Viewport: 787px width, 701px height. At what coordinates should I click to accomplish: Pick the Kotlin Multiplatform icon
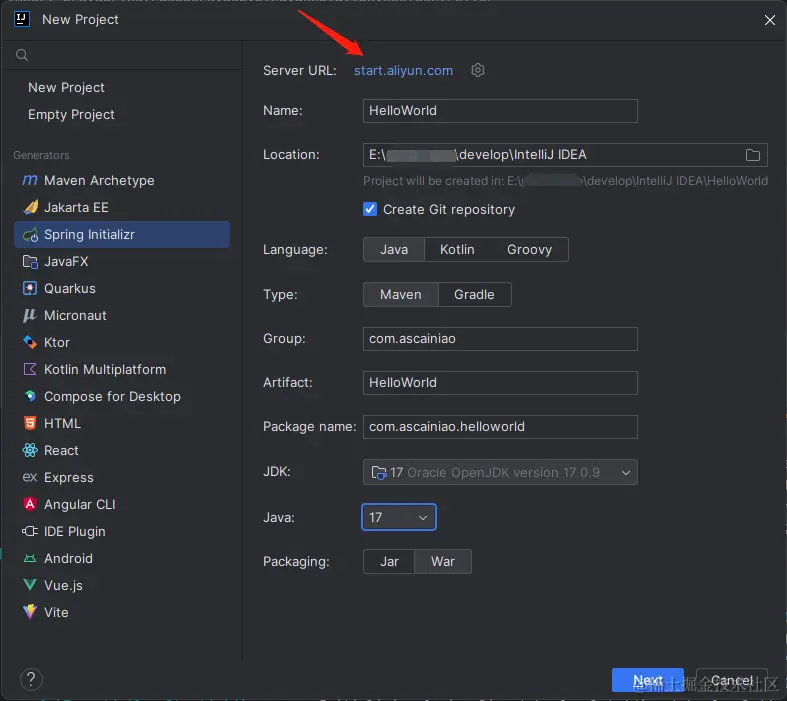pos(30,369)
